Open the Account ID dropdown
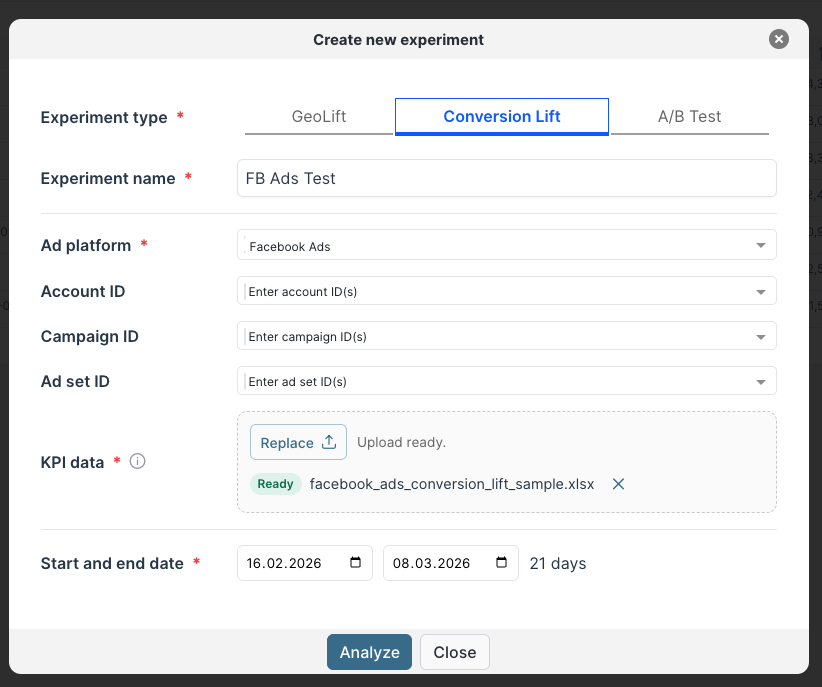Image resolution: width=822 pixels, height=687 pixels. (506, 291)
